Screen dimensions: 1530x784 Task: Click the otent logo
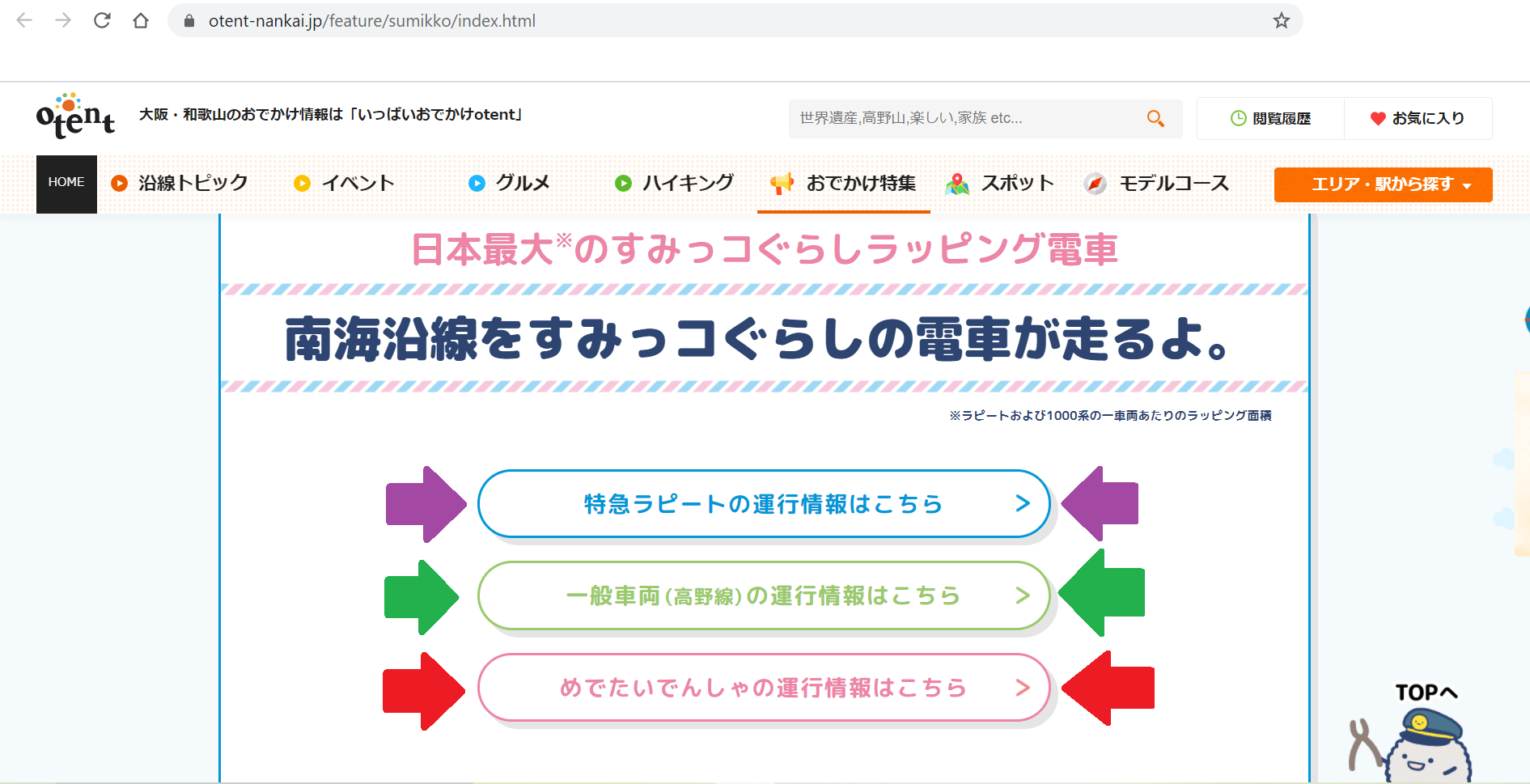pos(75,116)
